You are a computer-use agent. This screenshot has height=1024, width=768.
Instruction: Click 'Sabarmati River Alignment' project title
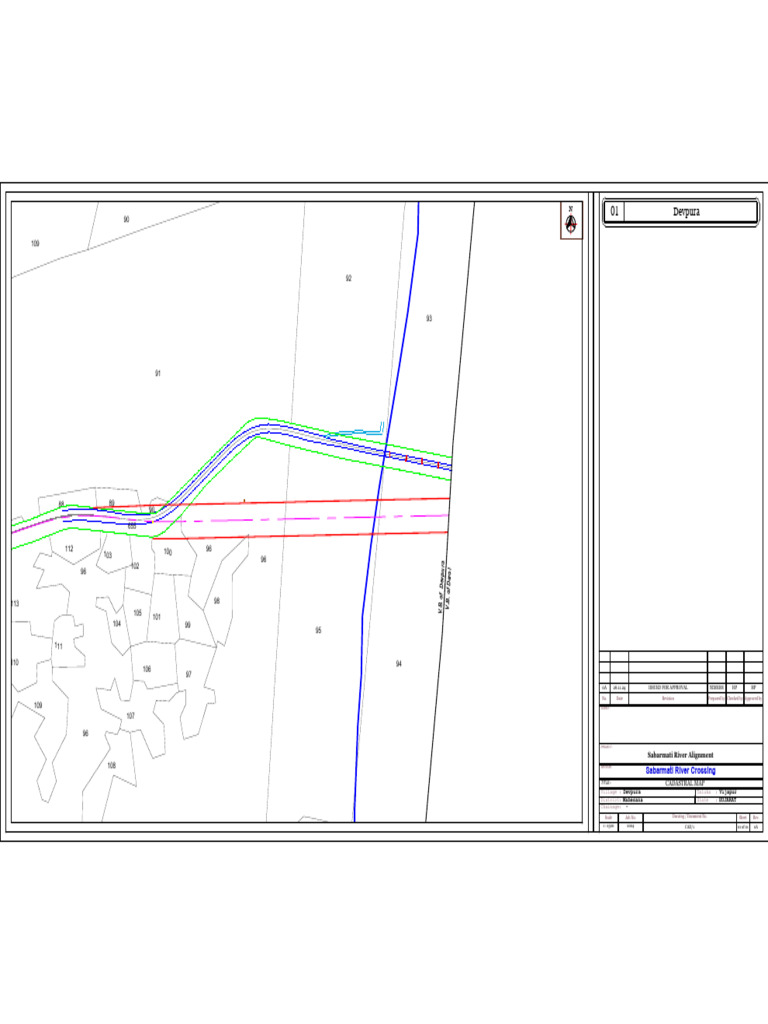(x=680, y=755)
